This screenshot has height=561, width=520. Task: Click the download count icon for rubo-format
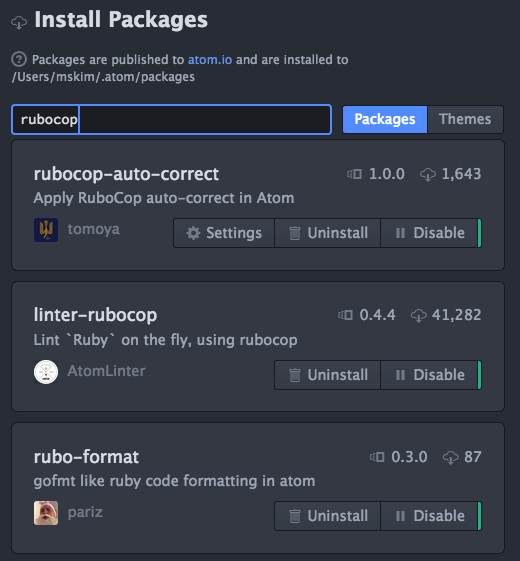coord(451,457)
